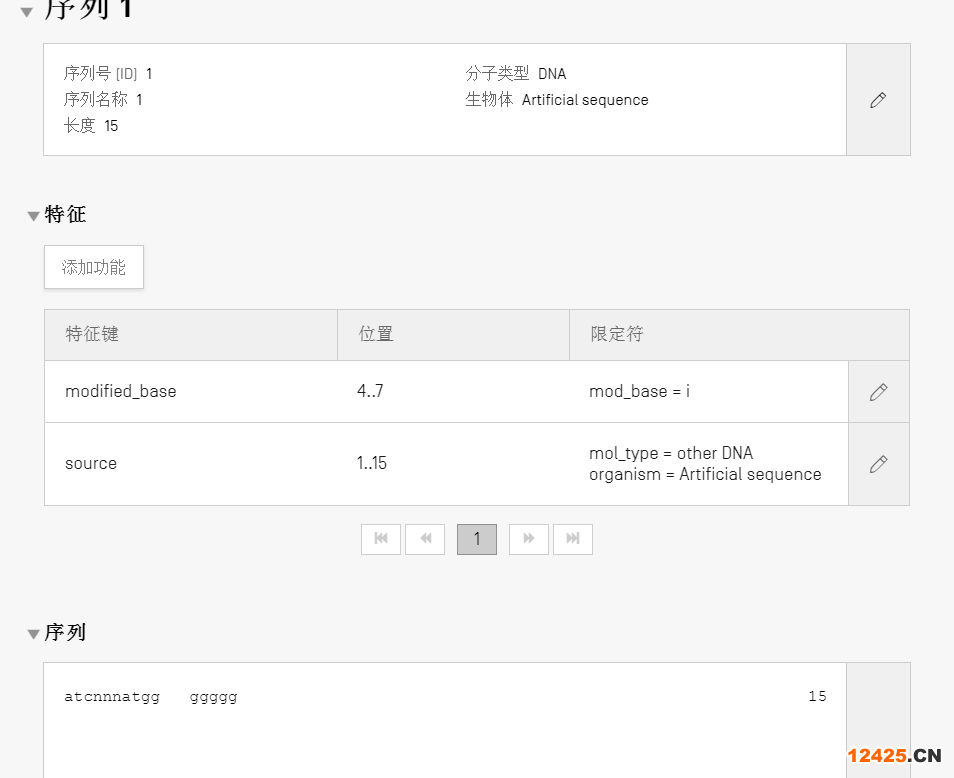Image resolution: width=954 pixels, height=778 pixels.
Task: Edit the modified_base feature with its pencil icon
Action: point(878,392)
